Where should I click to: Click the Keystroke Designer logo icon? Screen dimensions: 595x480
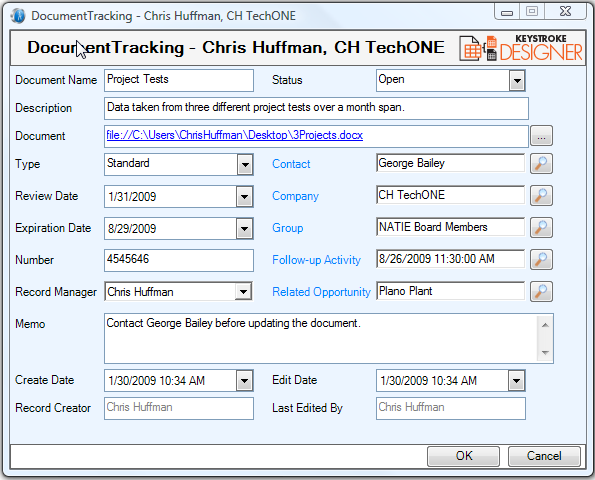pyautogui.click(x=520, y=48)
